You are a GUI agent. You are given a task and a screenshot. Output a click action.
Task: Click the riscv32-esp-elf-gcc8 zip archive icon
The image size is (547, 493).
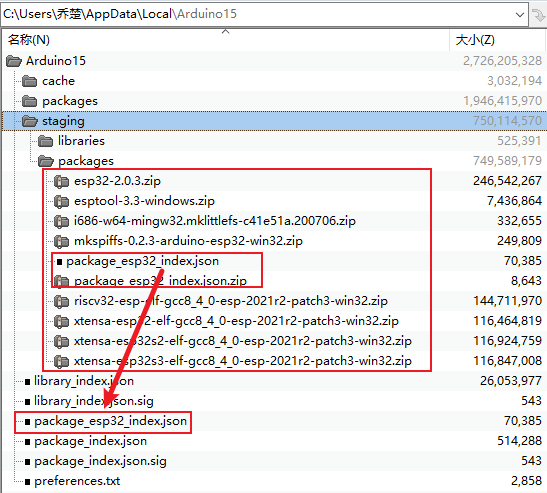click(61, 301)
